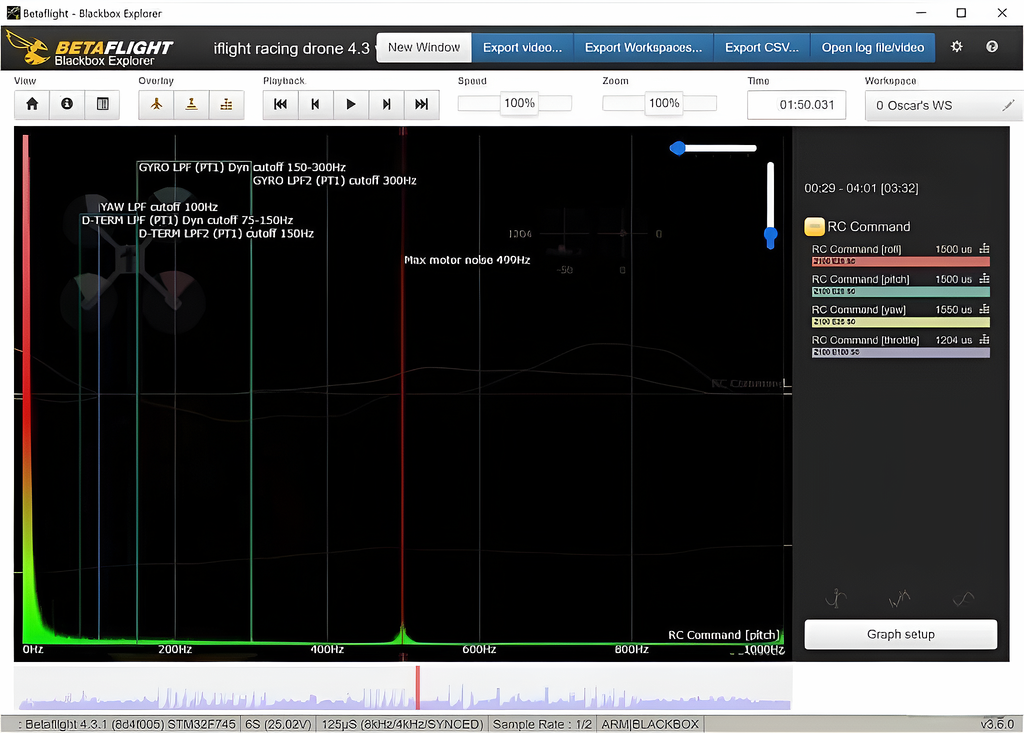The height and width of the screenshot is (733, 1024).
Task: Click the "125µS (8kHz/4kHz/SYNCED)" status entry
Action: (x=402, y=725)
